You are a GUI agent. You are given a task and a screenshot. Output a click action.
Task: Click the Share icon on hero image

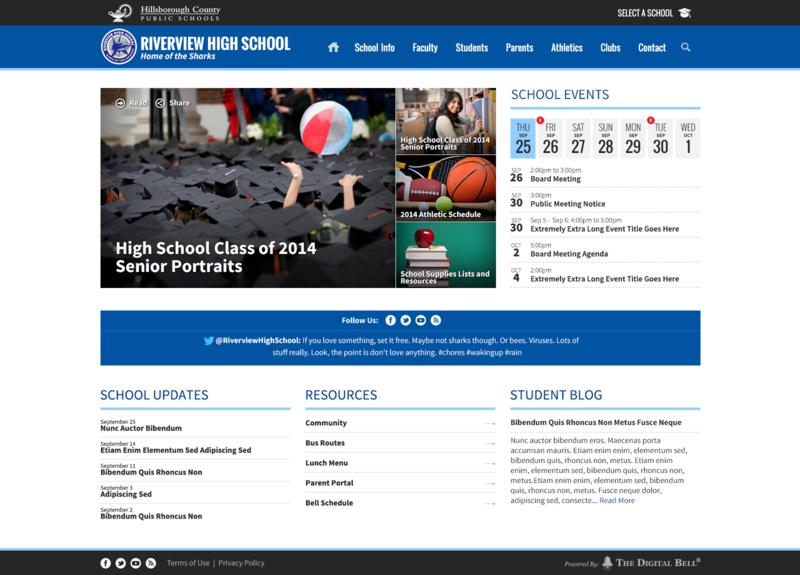161,103
